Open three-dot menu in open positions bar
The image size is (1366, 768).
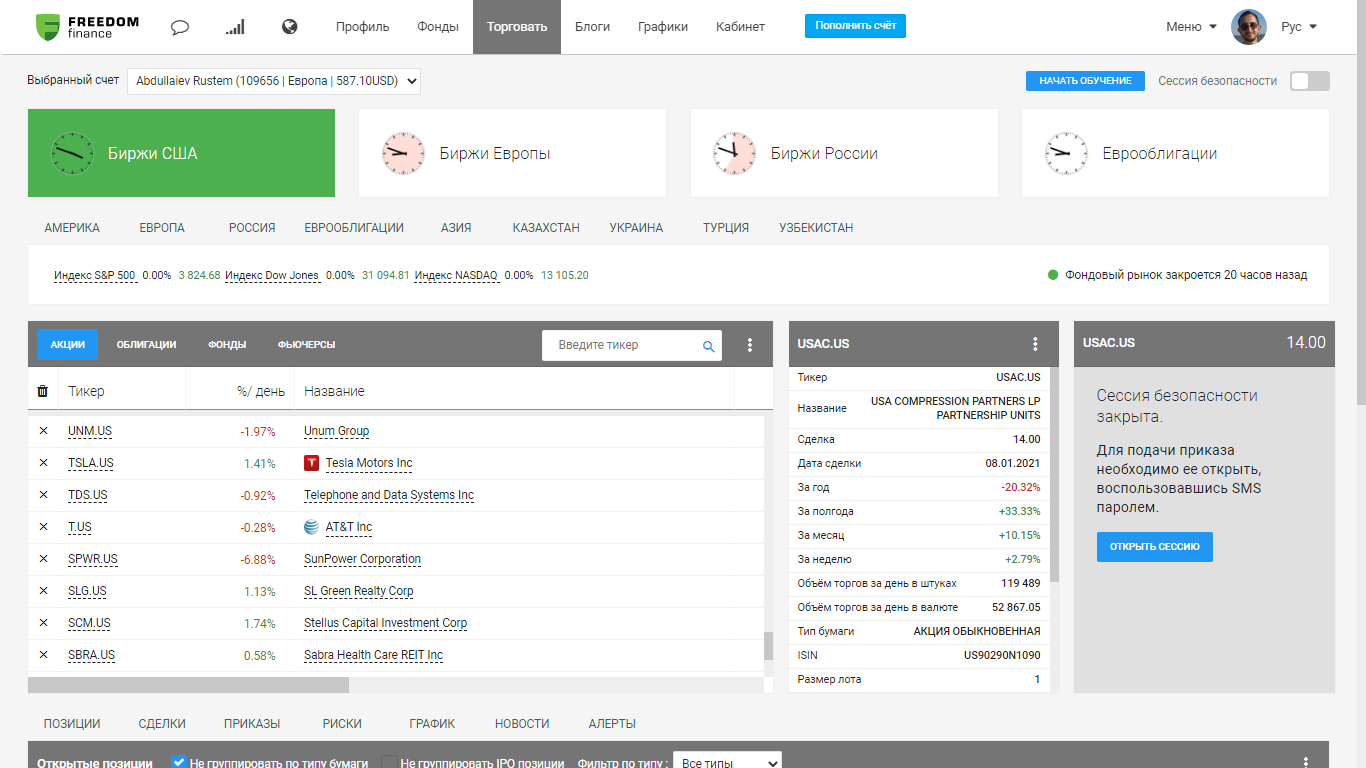pos(1305,762)
